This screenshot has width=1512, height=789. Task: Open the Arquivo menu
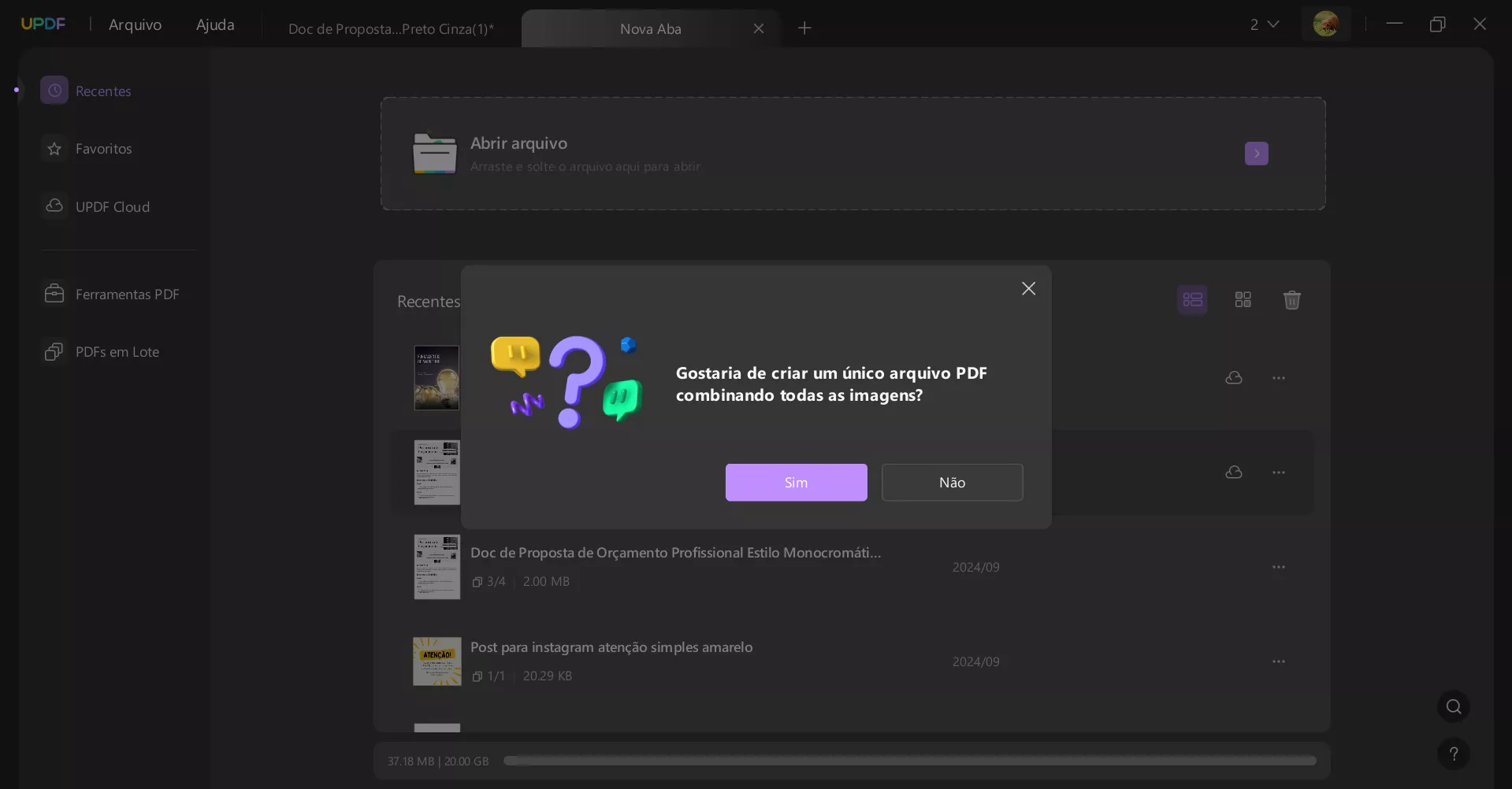click(136, 24)
